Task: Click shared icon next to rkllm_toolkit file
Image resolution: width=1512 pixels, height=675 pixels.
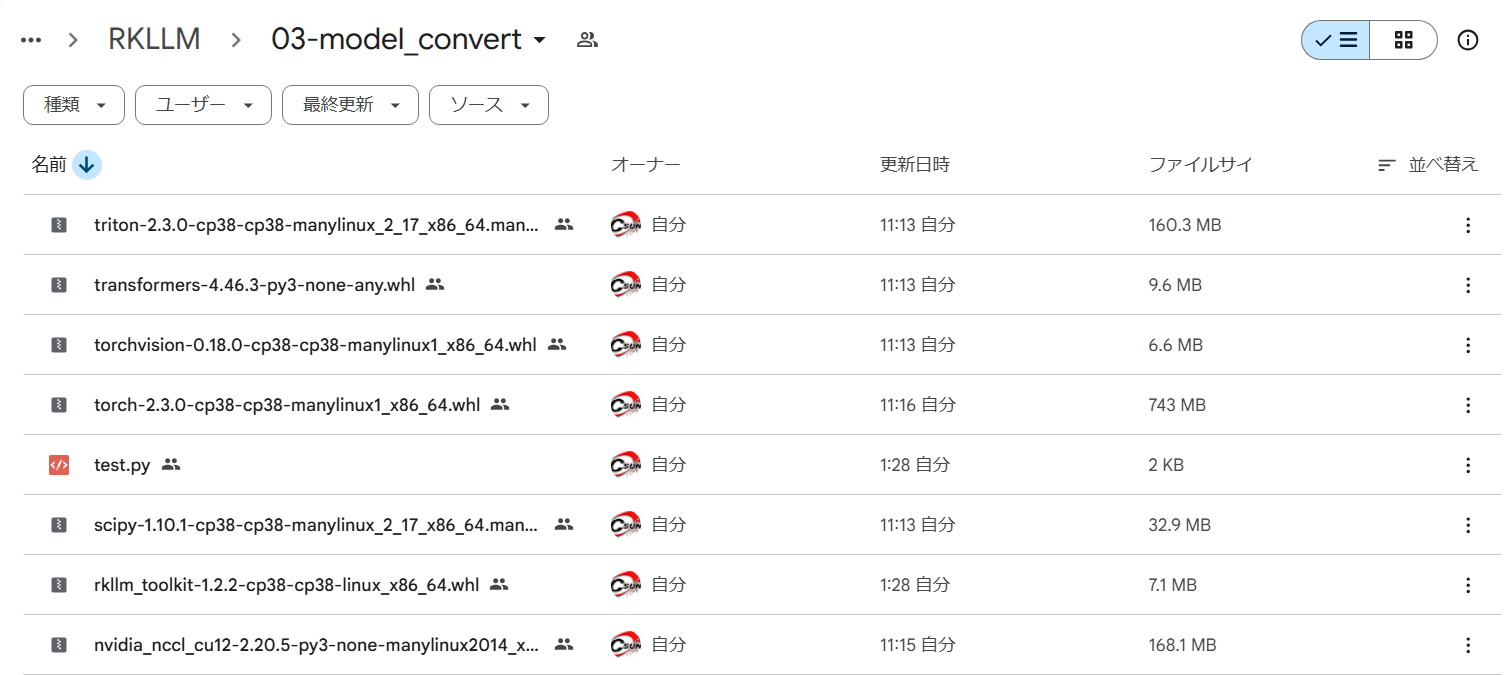Action: pos(499,585)
